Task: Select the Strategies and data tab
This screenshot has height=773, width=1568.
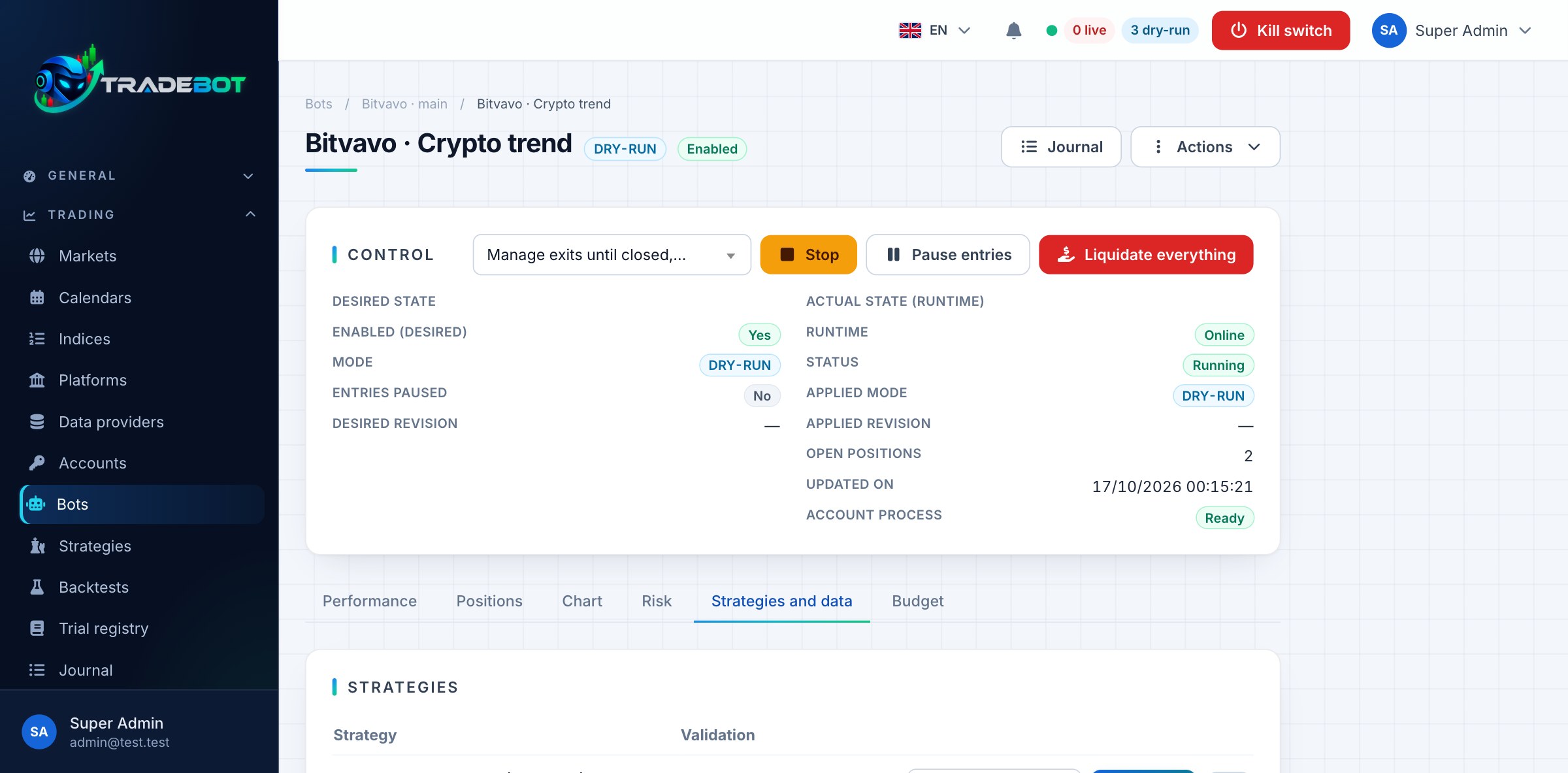Action: (x=782, y=601)
